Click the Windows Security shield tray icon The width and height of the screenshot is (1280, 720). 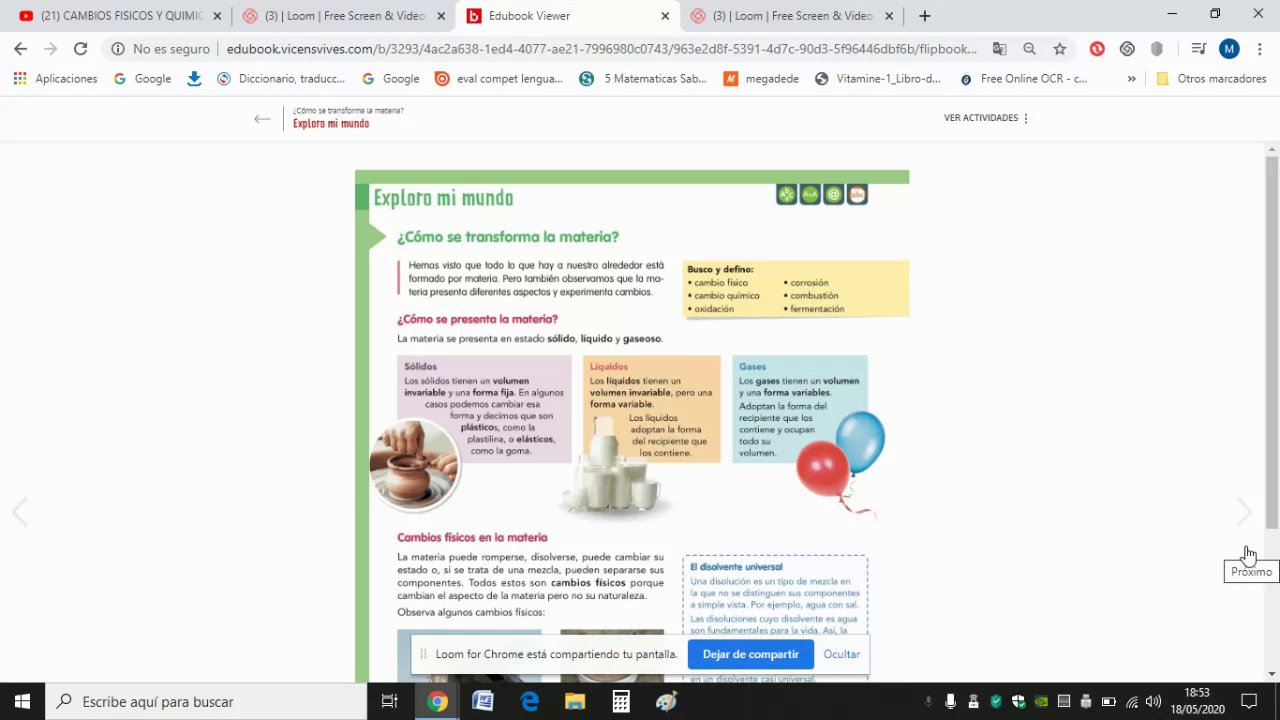point(1018,701)
